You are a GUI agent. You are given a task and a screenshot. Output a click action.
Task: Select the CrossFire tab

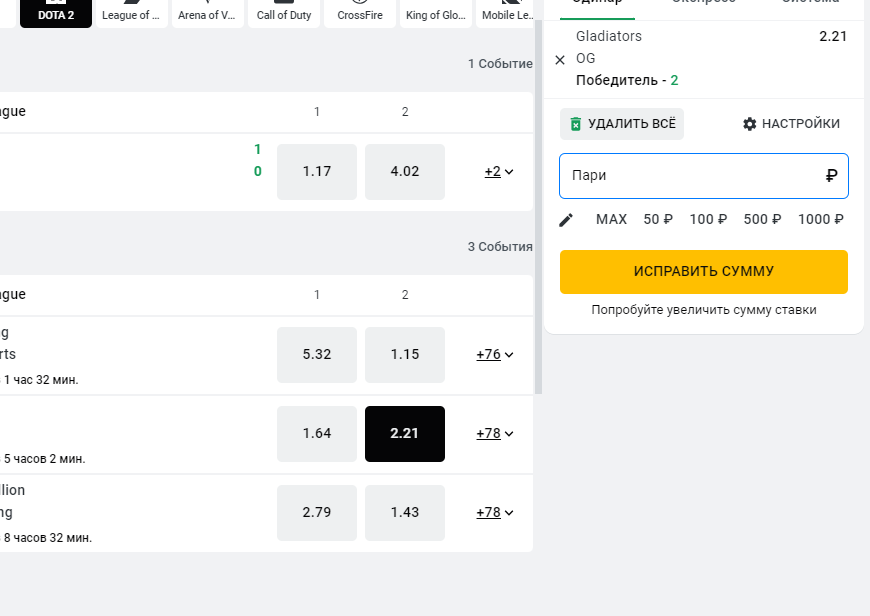pyautogui.click(x=360, y=13)
